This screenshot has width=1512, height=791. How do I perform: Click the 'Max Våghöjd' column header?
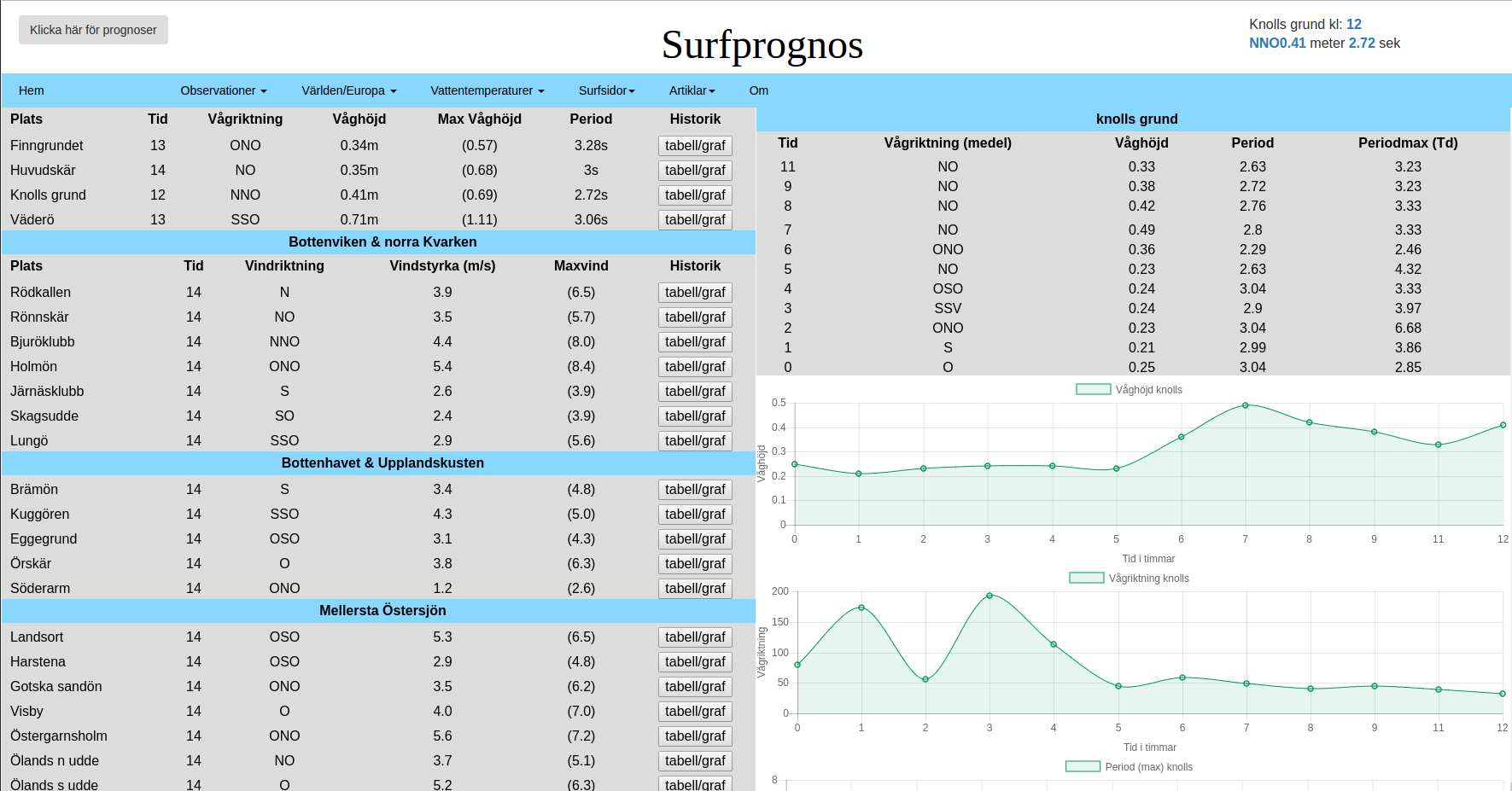479,119
